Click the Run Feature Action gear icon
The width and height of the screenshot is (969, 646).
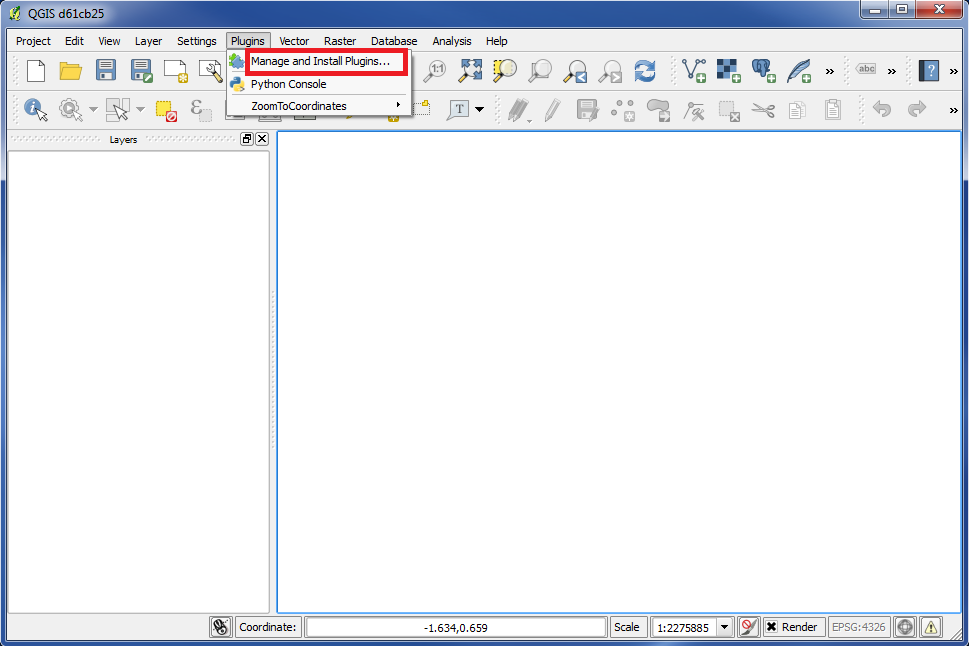70,109
